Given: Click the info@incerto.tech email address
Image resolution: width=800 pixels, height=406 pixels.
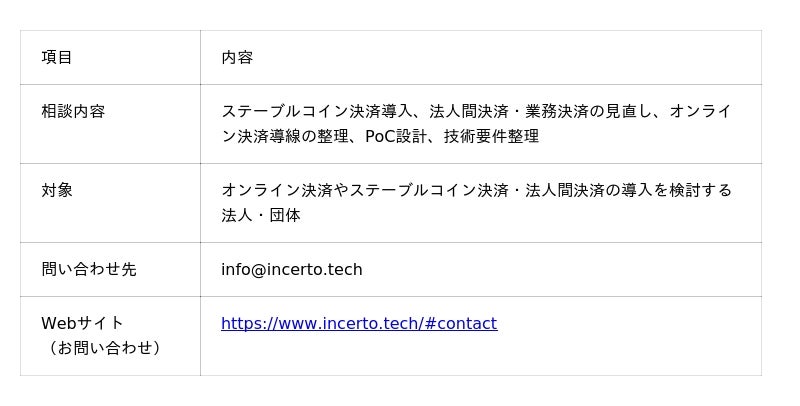Looking at the screenshot, I should pos(291,270).
